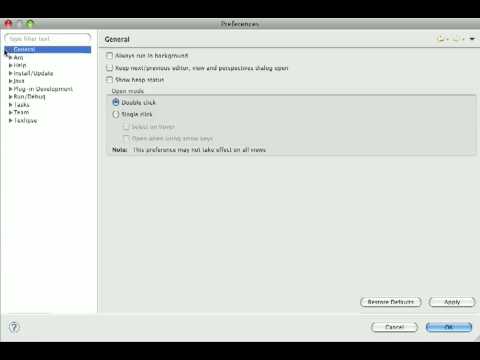This screenshot has width=480, height=360.
Task: Select the General category label
Action: pos(24,49)
